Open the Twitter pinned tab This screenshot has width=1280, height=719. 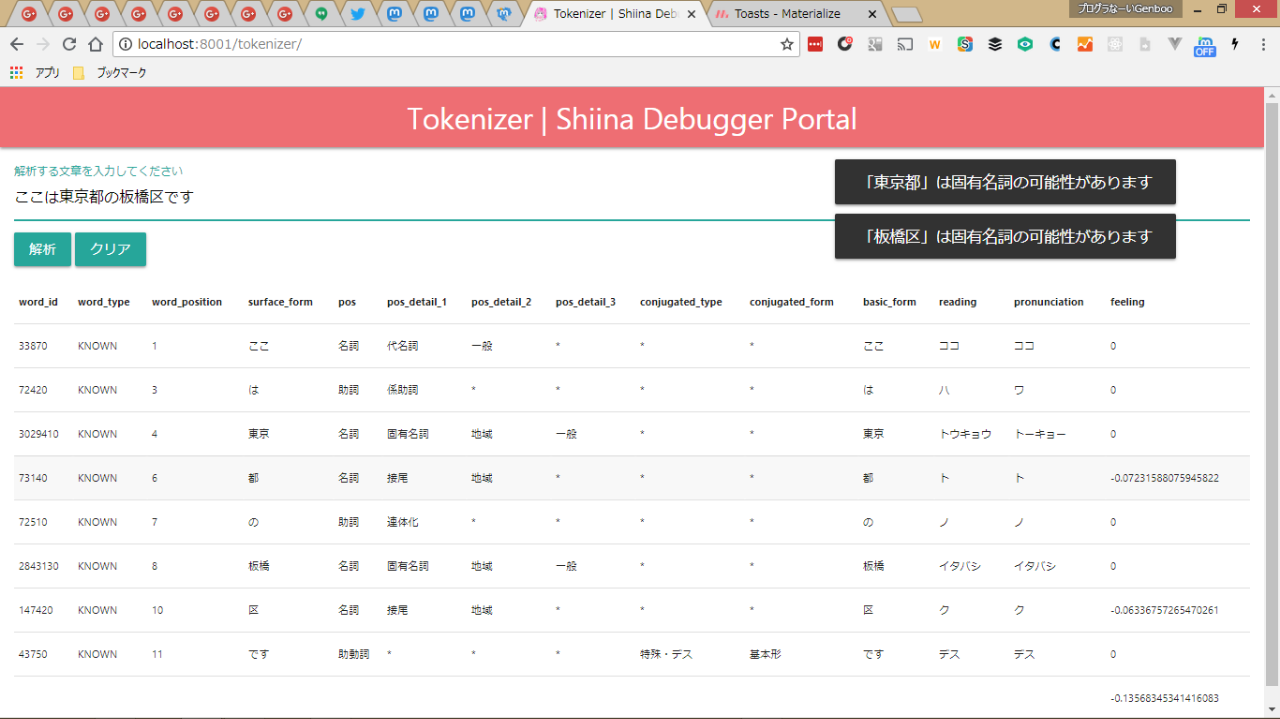coord(357,14)
